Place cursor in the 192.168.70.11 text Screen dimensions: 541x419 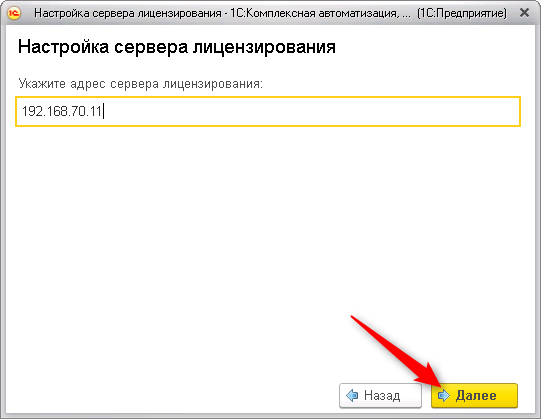coord(62,111)
